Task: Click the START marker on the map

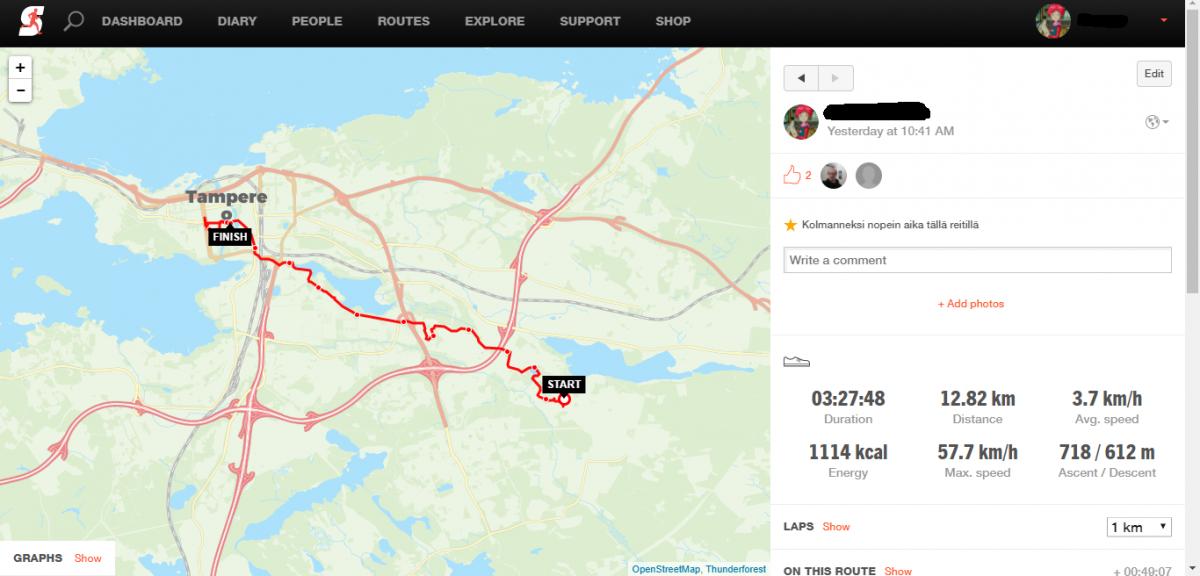Action: 563,385
